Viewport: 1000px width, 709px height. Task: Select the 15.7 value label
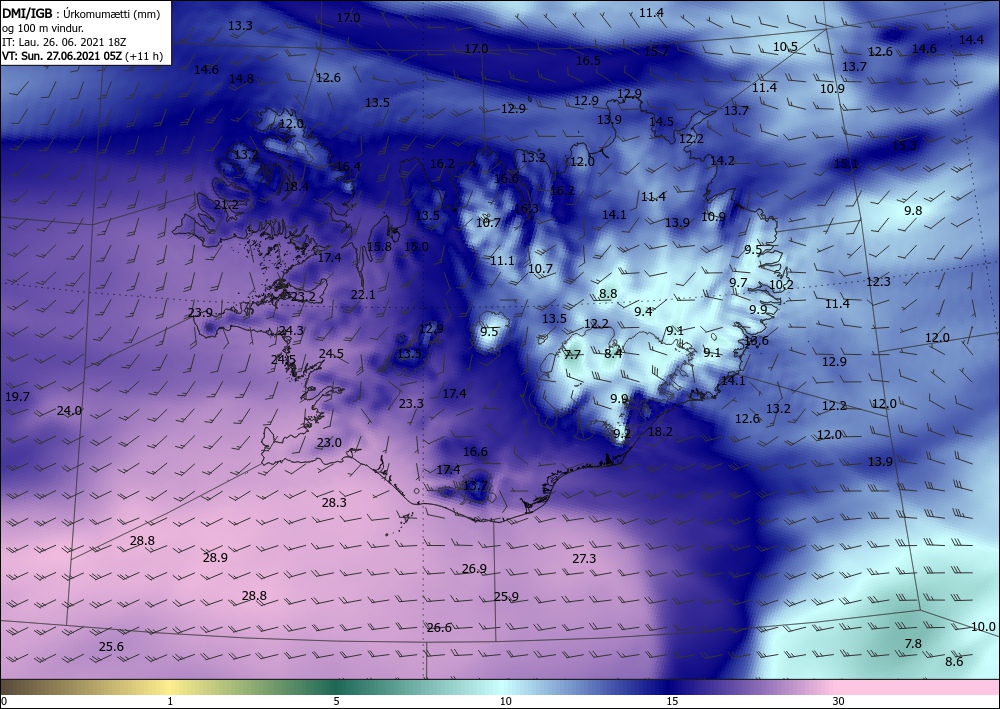(656, 51)
